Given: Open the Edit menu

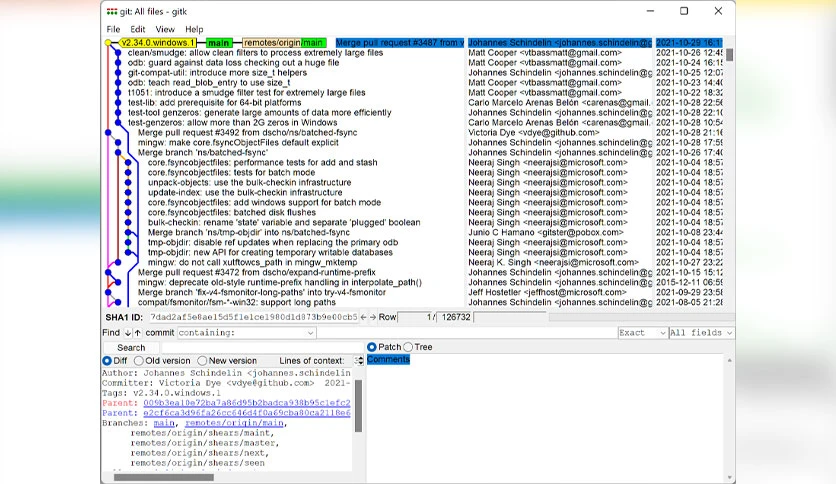Looking at the screenshot, I should (138, 29).
